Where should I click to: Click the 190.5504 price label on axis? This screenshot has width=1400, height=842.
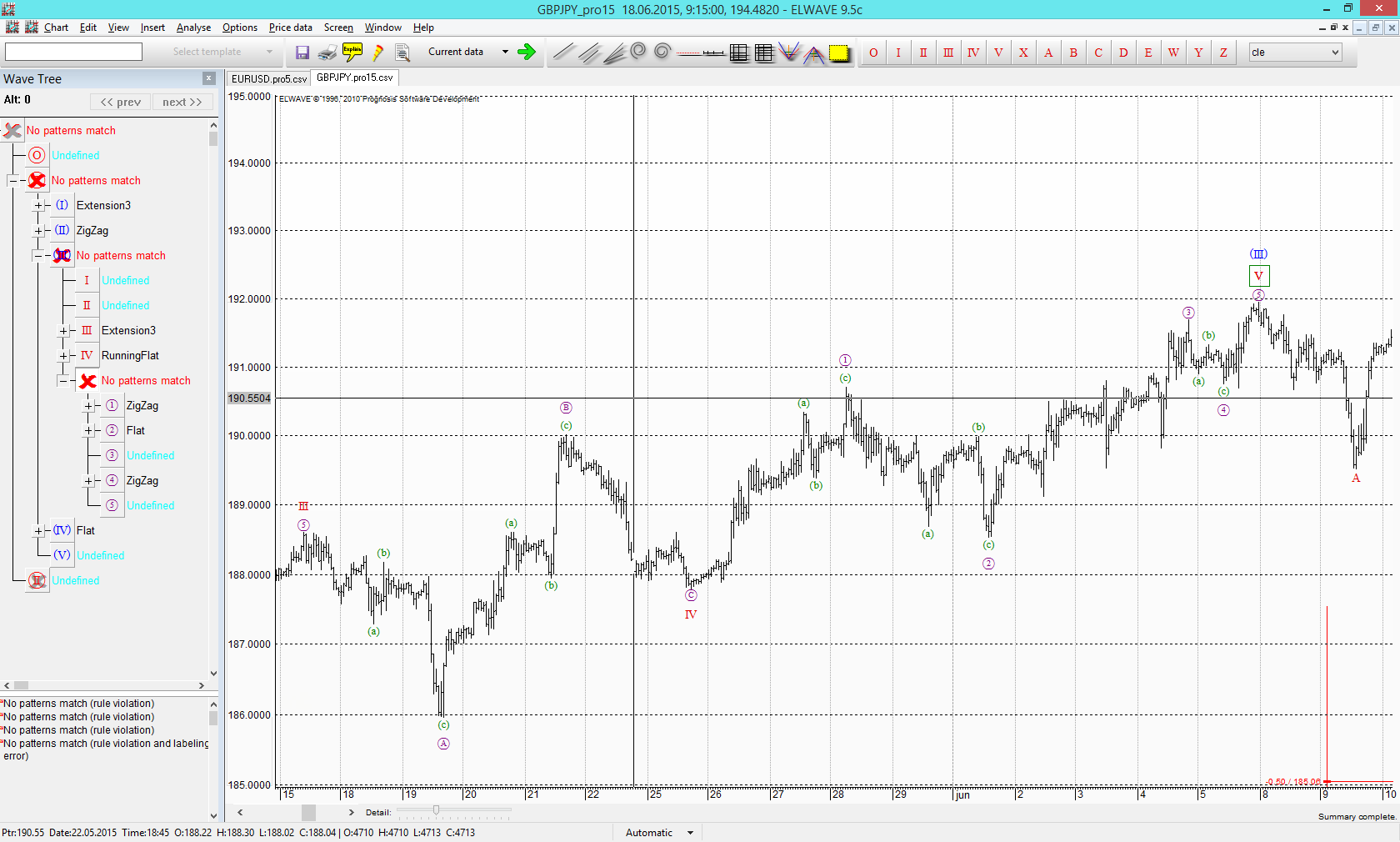coord(249,398)
